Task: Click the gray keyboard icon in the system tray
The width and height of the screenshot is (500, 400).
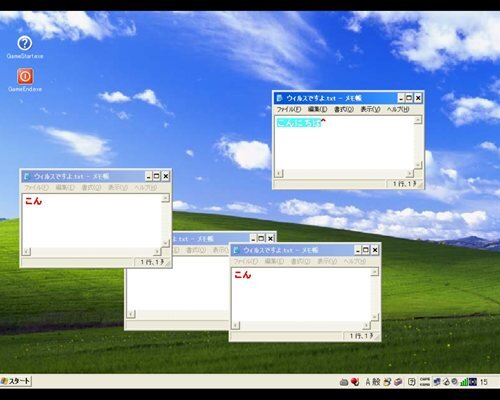Action: (x=344, y=382)
